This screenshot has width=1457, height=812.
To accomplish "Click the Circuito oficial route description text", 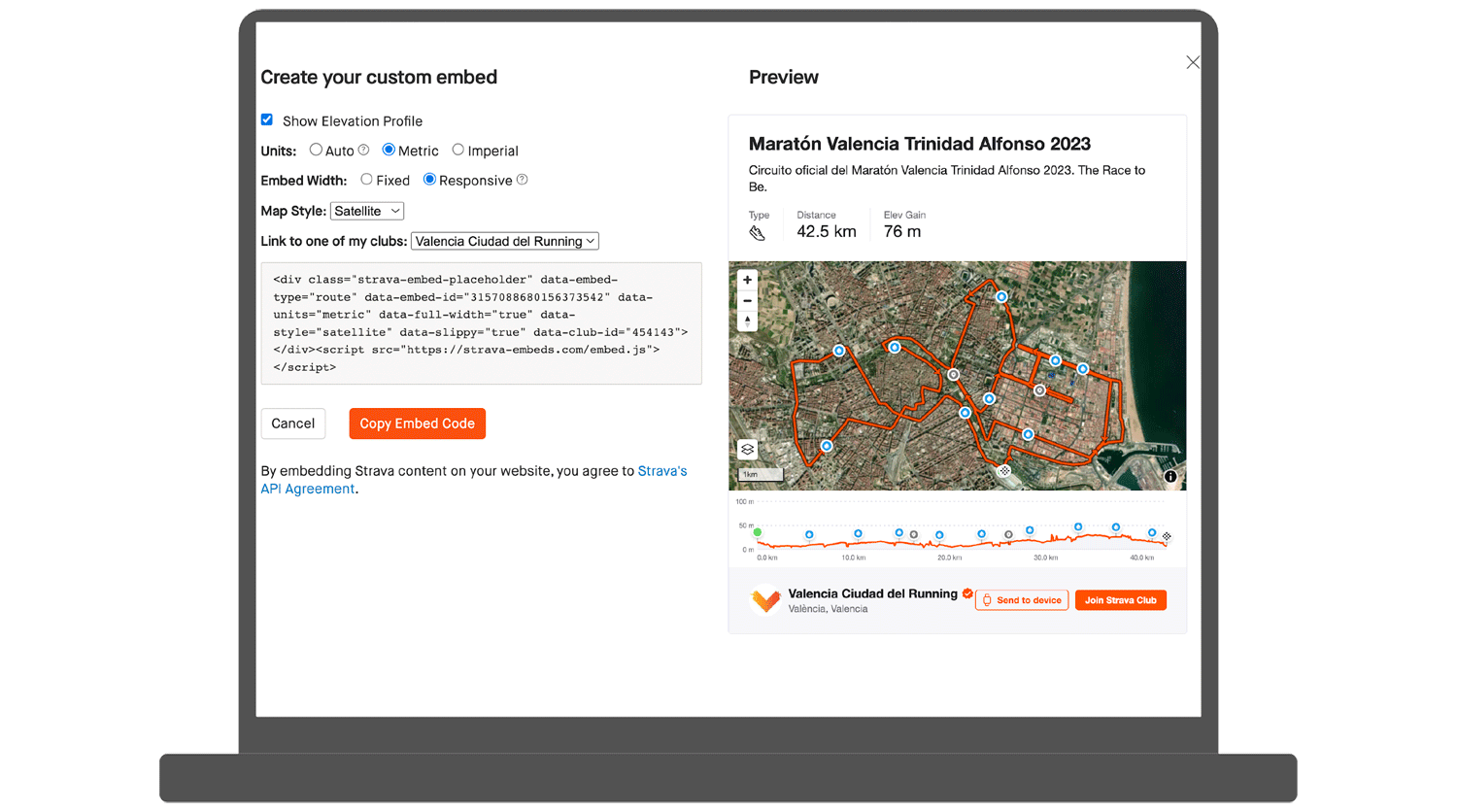I will [x=947, y=179].
